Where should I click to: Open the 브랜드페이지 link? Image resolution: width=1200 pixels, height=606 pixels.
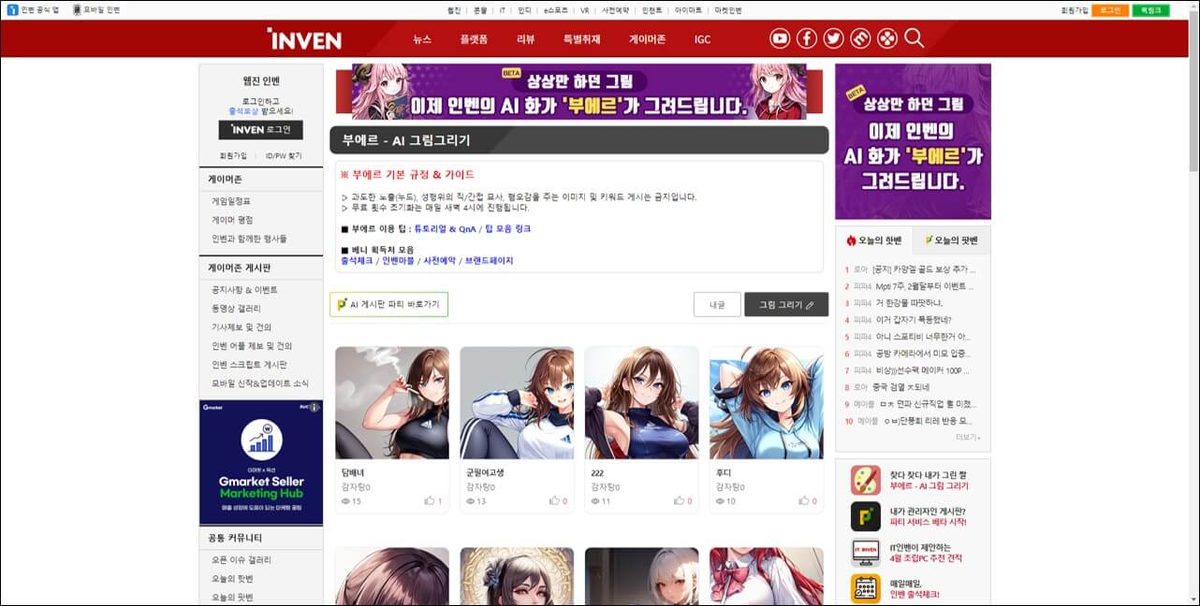click(x=489, y=261)
